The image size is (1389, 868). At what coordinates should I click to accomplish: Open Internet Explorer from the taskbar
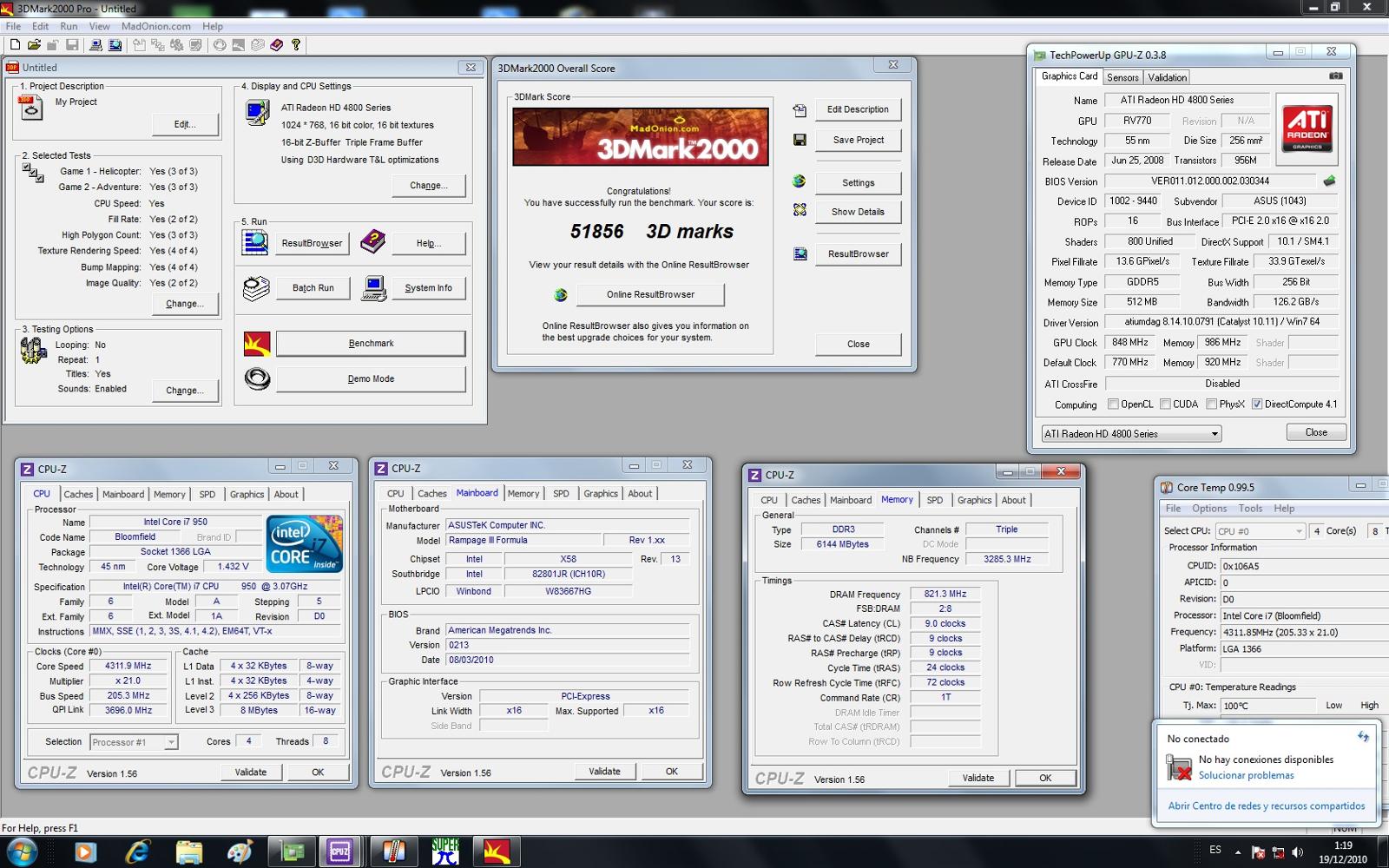click(137, 852)
